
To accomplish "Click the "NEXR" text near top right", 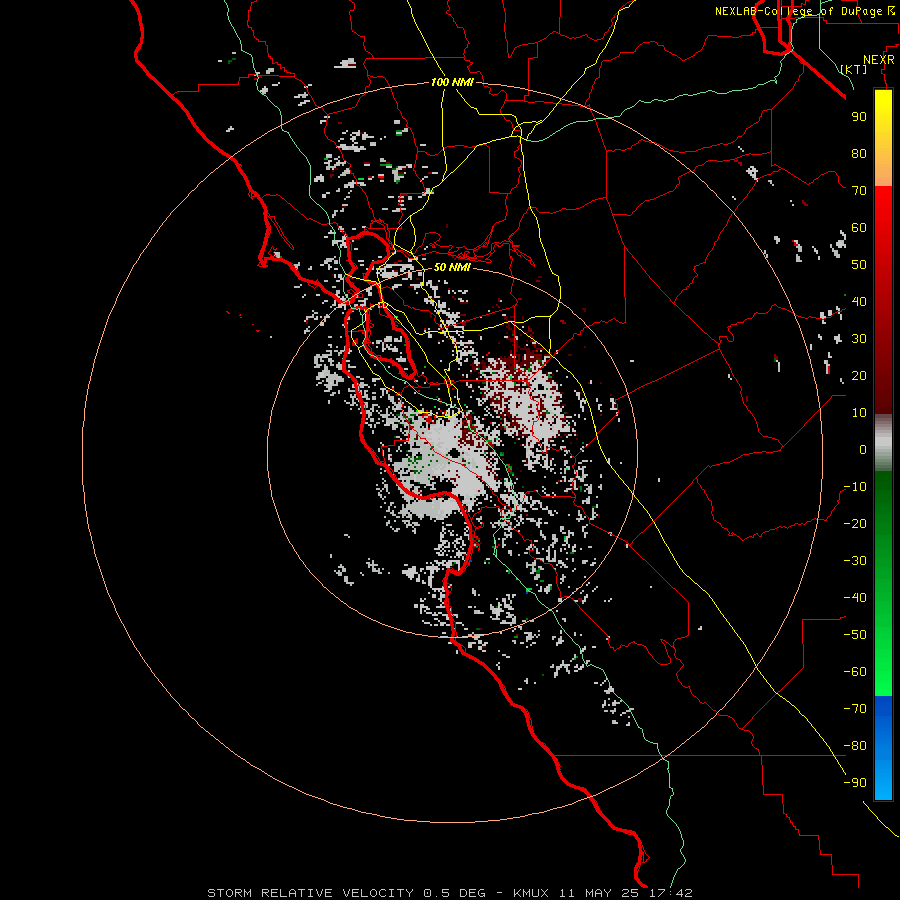I will click(x=879, y=59).
